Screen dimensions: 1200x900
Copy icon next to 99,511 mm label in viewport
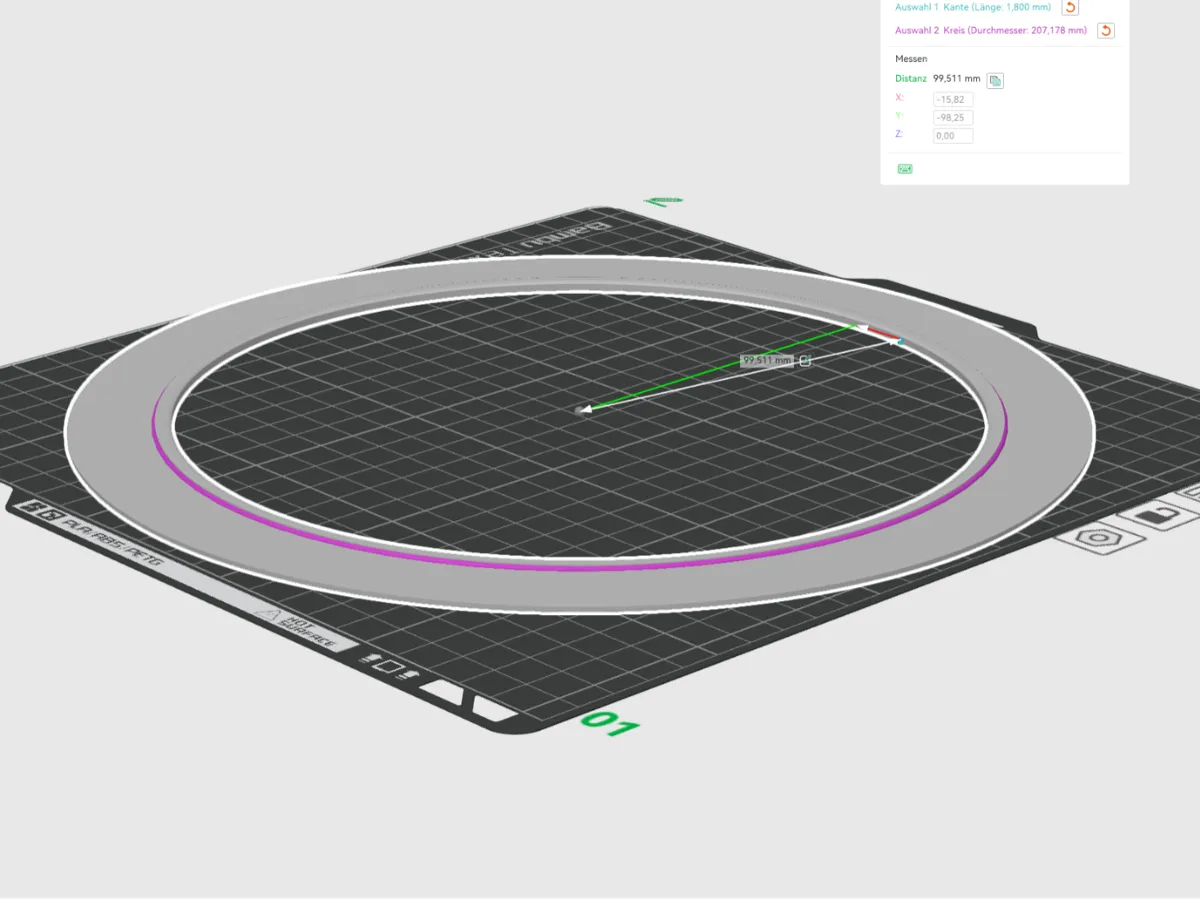[805, 360]
